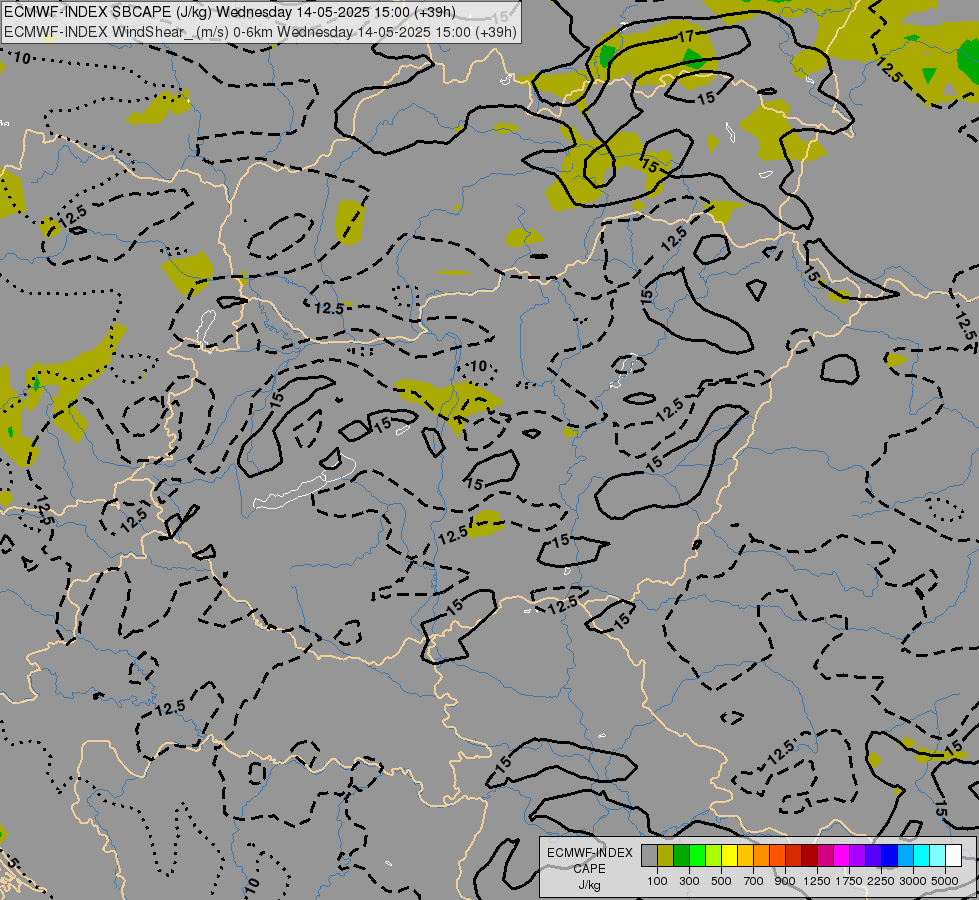Choose the amber swatch left of 700
This screenshot has width=979, height=900.
[745, 855]
